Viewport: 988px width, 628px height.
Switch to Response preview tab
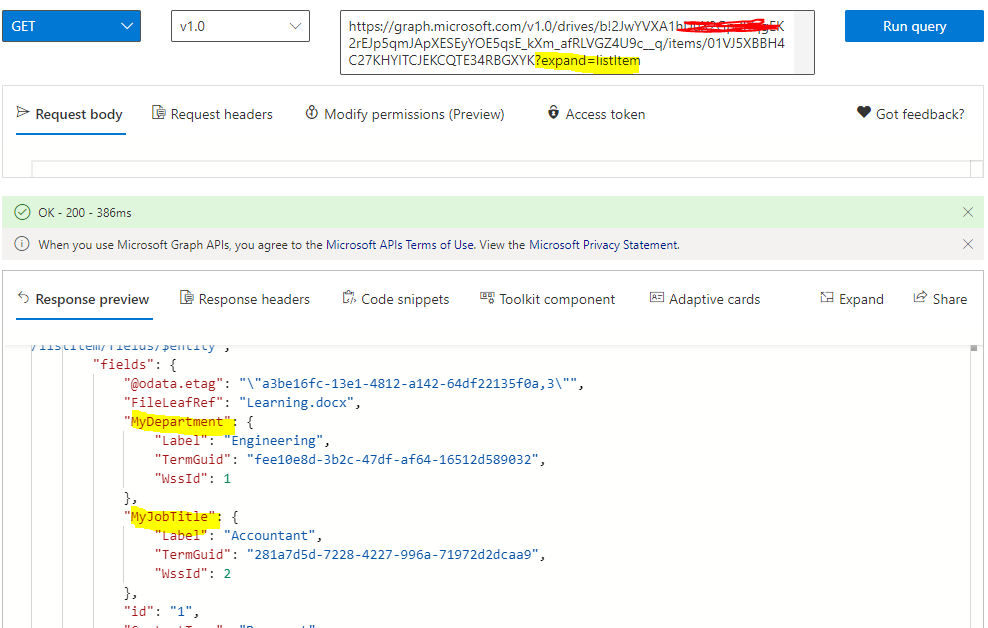(83, 299)
